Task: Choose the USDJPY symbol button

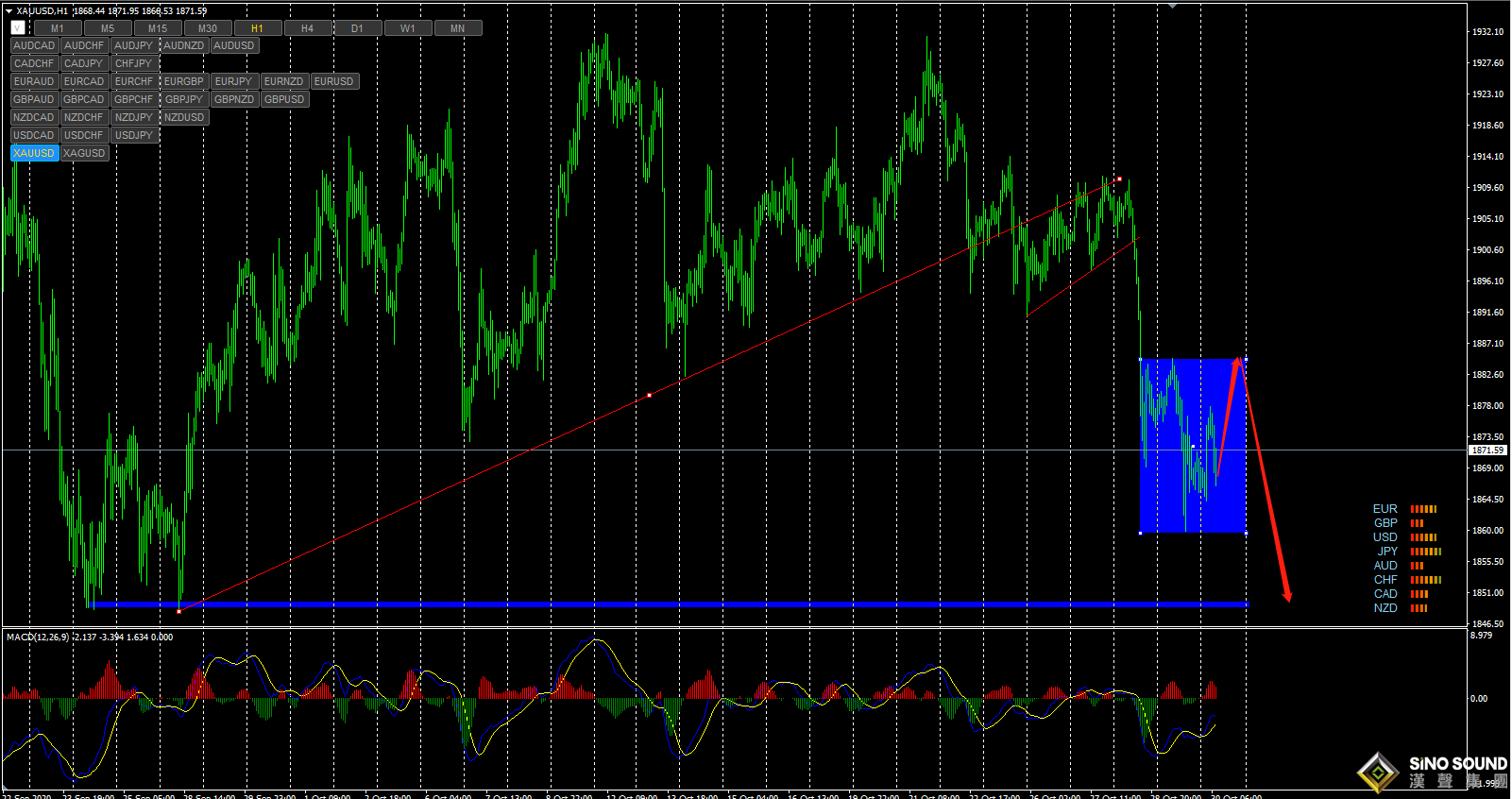Action: [133, 135]
